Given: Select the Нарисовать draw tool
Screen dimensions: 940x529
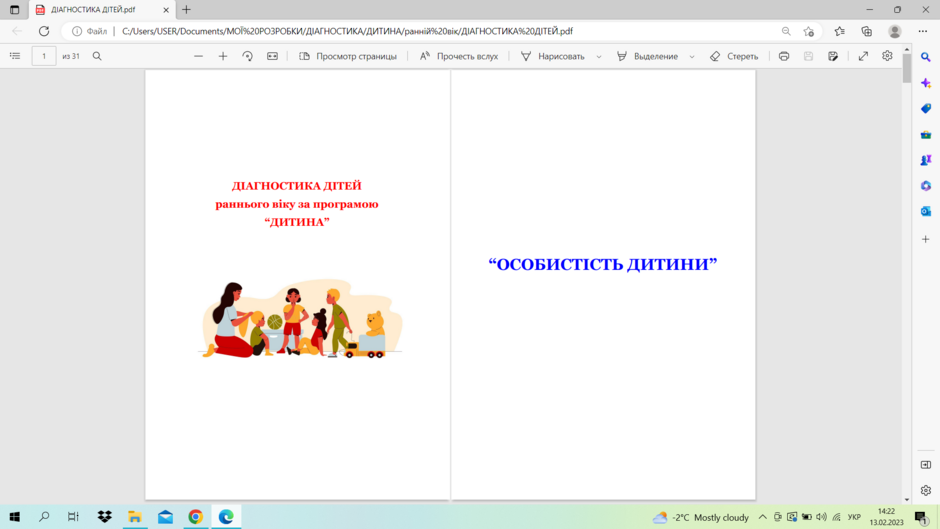Looking at the screenshot, I should coord(553,56).
